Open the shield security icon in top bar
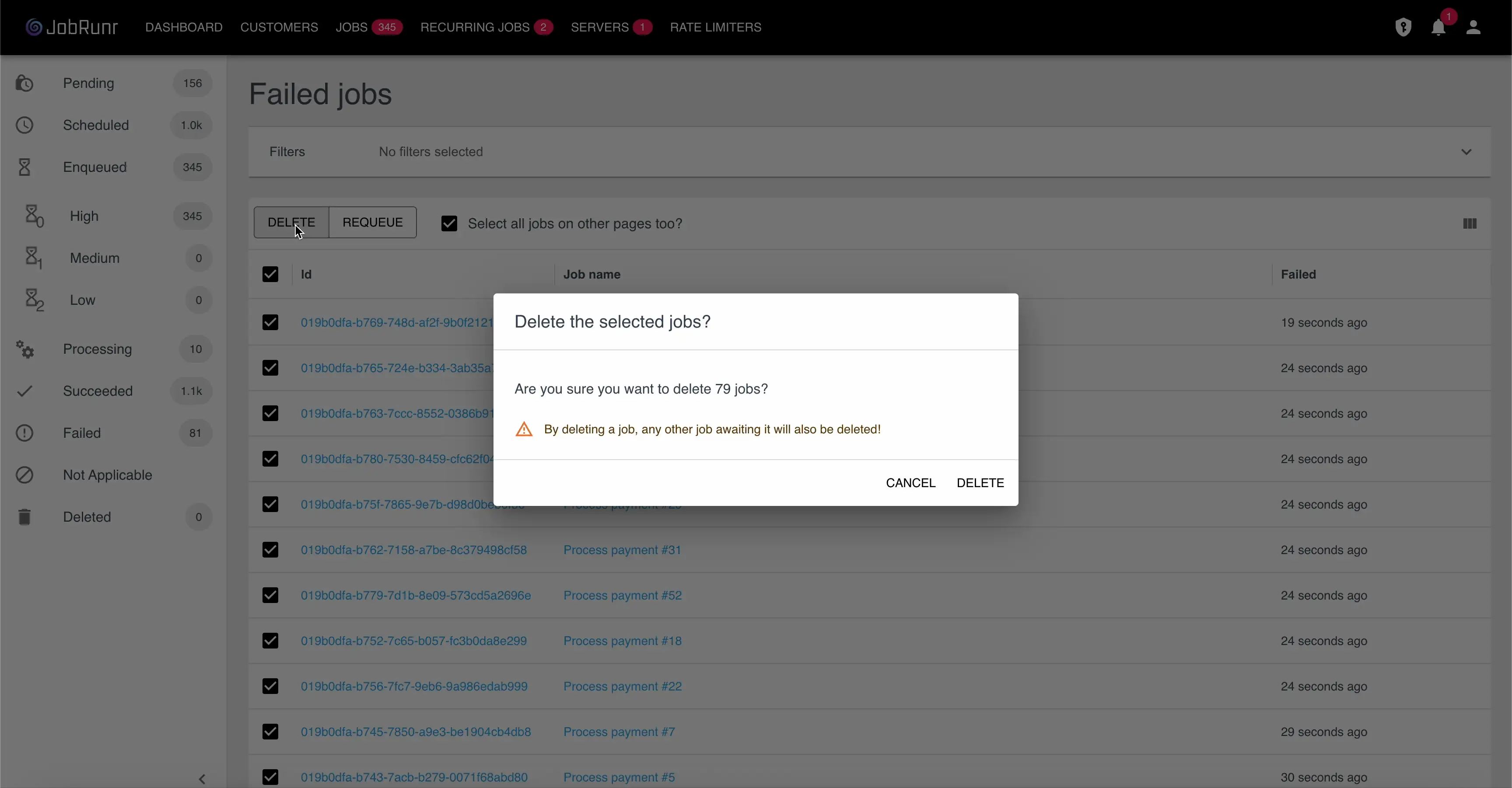 [1403, 27]
